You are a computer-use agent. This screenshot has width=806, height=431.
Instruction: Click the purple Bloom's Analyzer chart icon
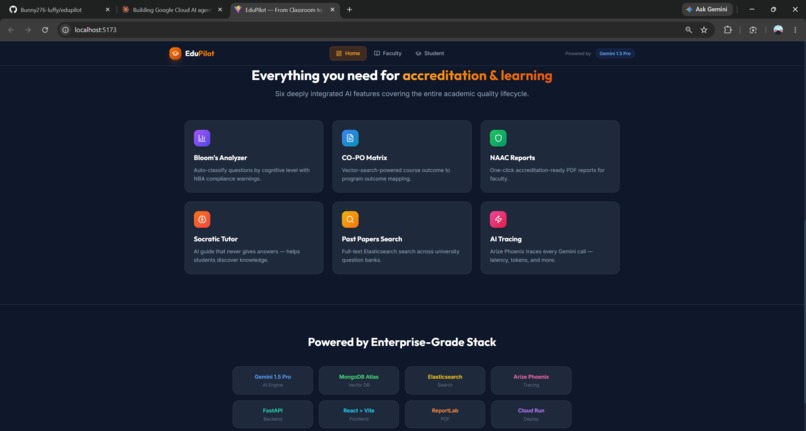tap(202, 138)
